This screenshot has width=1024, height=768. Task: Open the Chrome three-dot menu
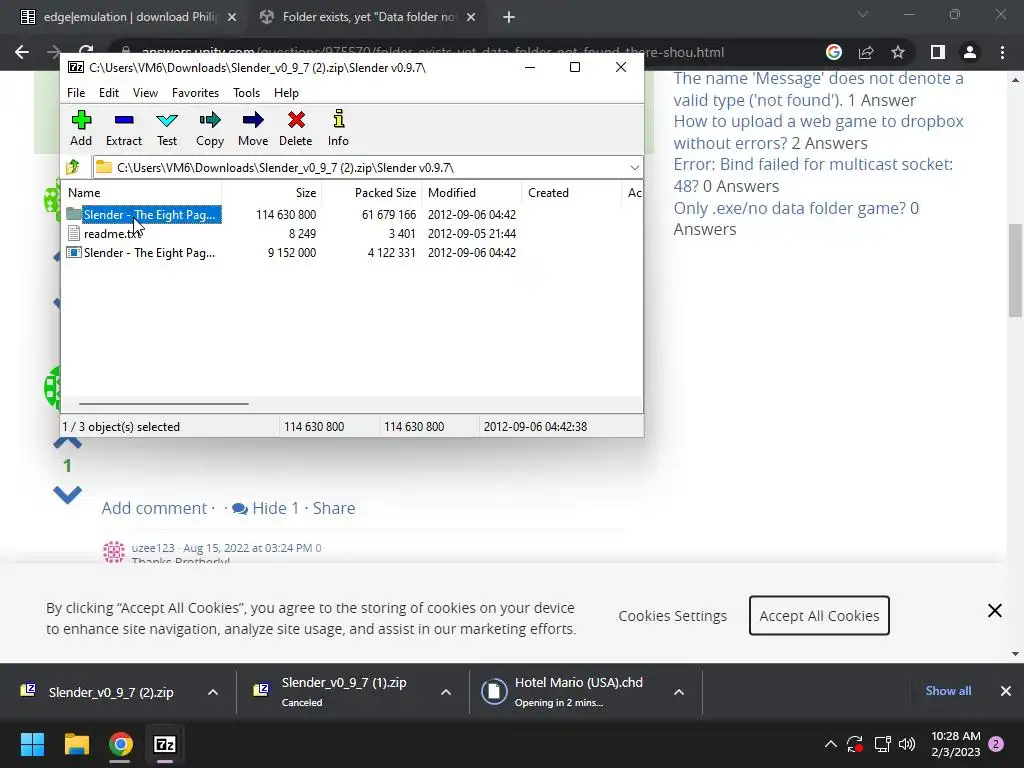click(x=1002, y=52)
